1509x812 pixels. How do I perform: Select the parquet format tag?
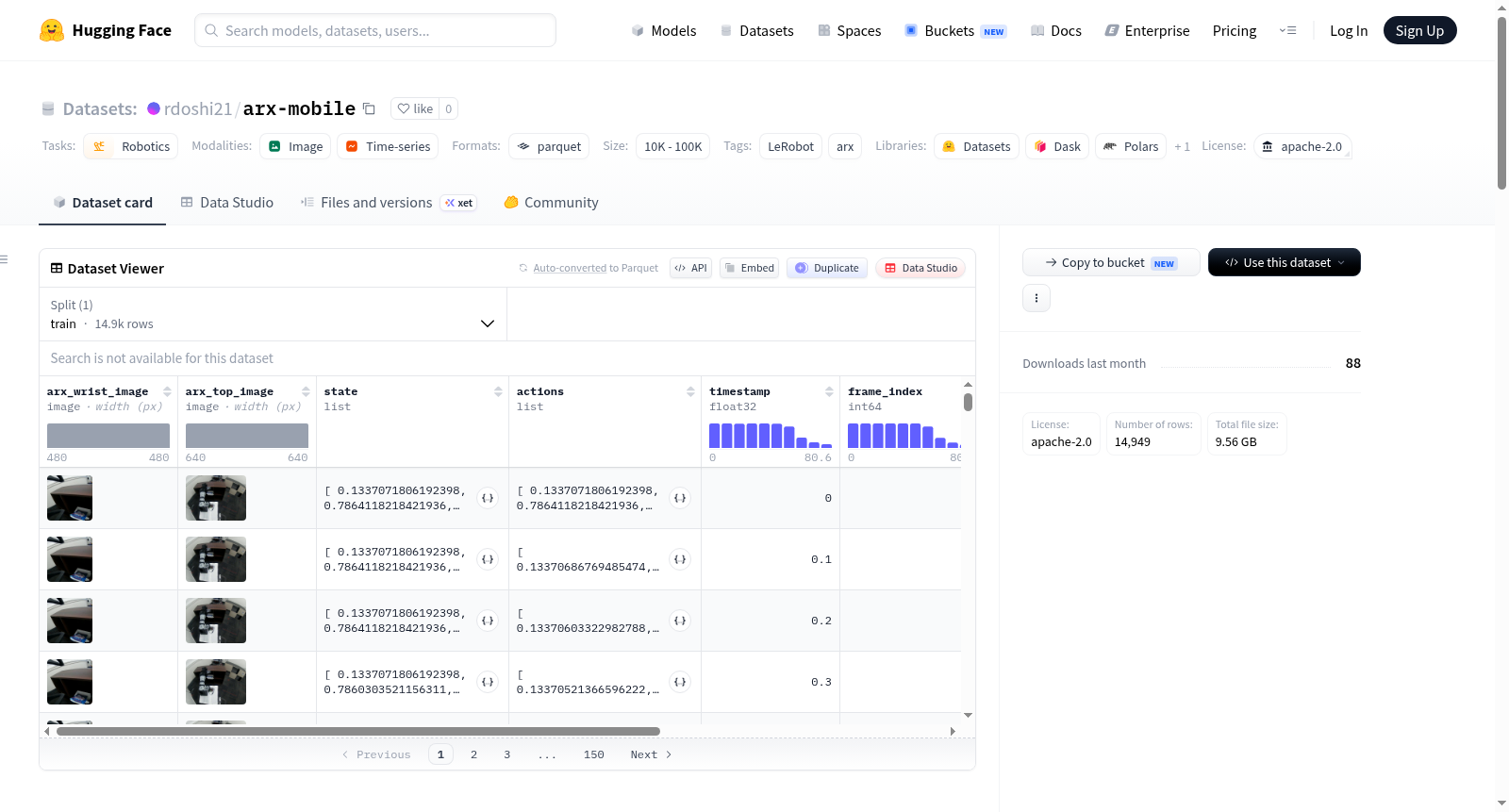[x=549, y=146]
